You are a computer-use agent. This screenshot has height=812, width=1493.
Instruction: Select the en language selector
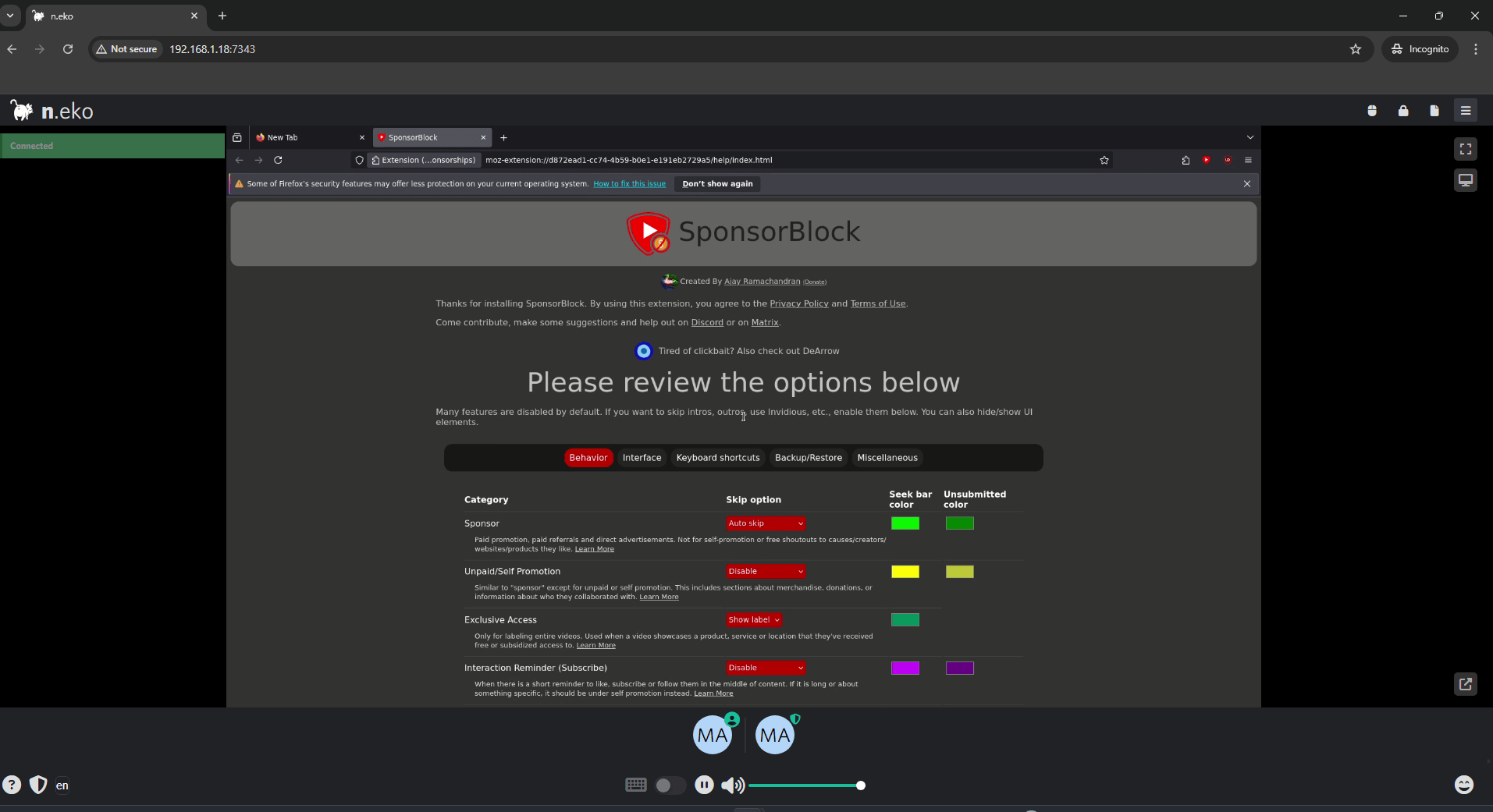(62, 785)
